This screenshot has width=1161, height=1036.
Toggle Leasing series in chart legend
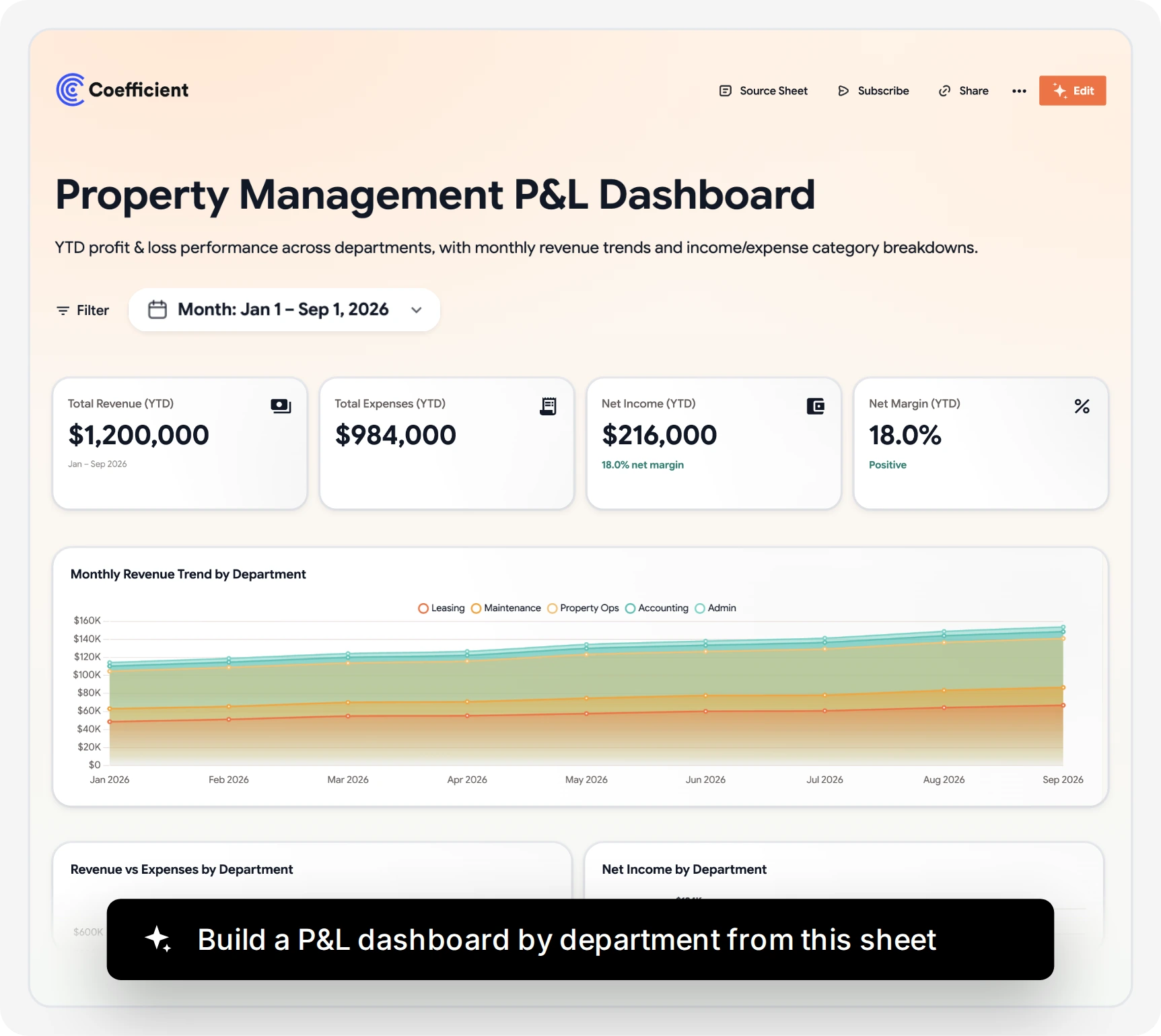click(x=442, y=608)
